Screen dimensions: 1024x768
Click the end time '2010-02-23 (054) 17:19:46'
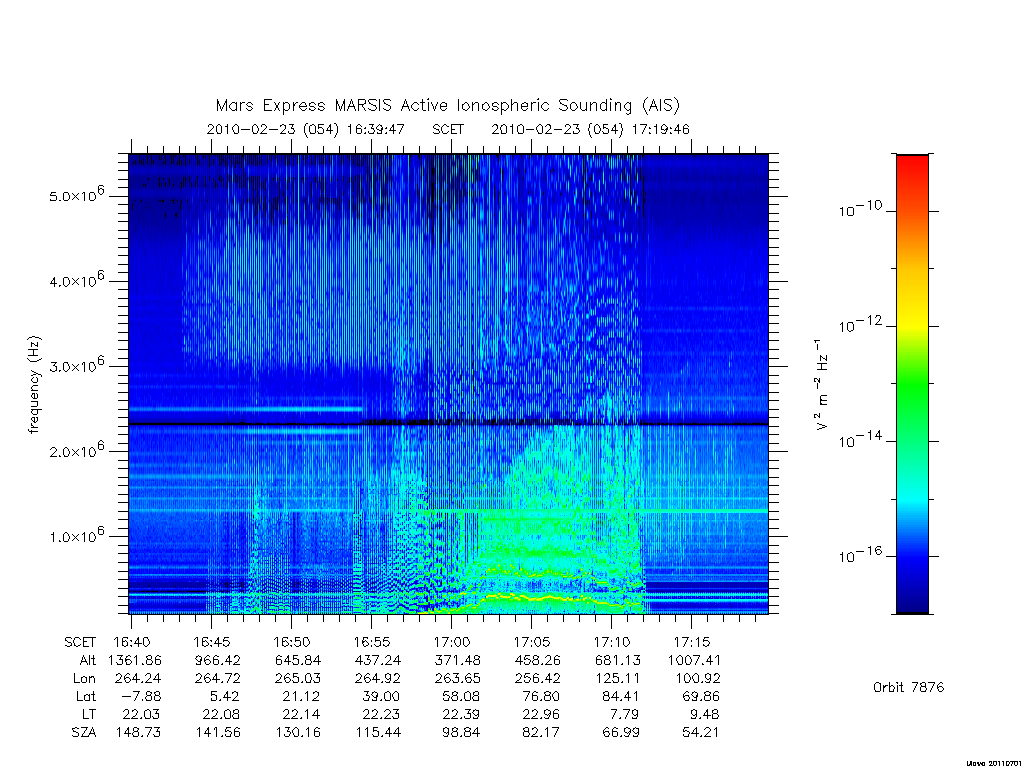click(590, 129)
